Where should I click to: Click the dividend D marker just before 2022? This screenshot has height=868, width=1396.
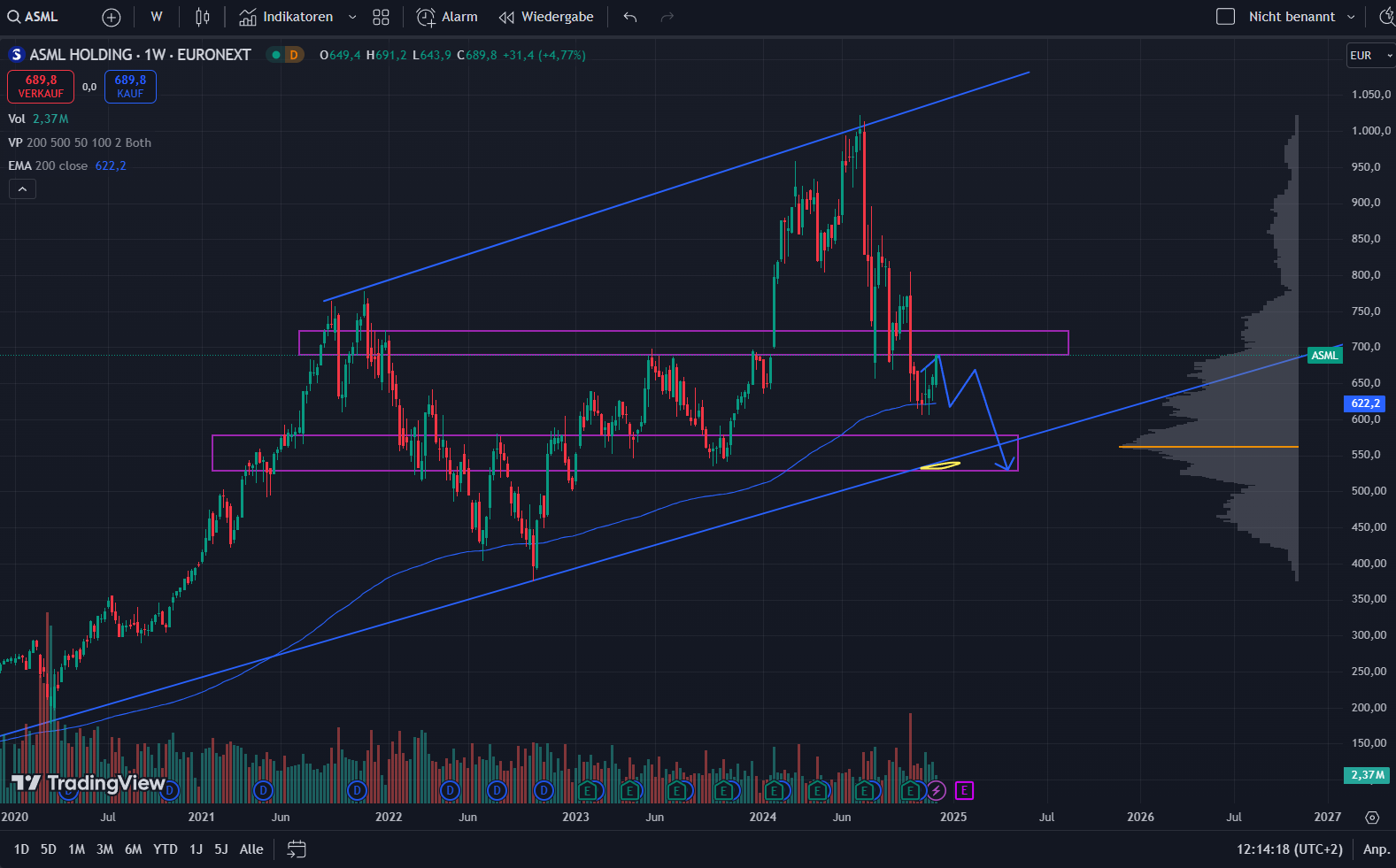357,790
